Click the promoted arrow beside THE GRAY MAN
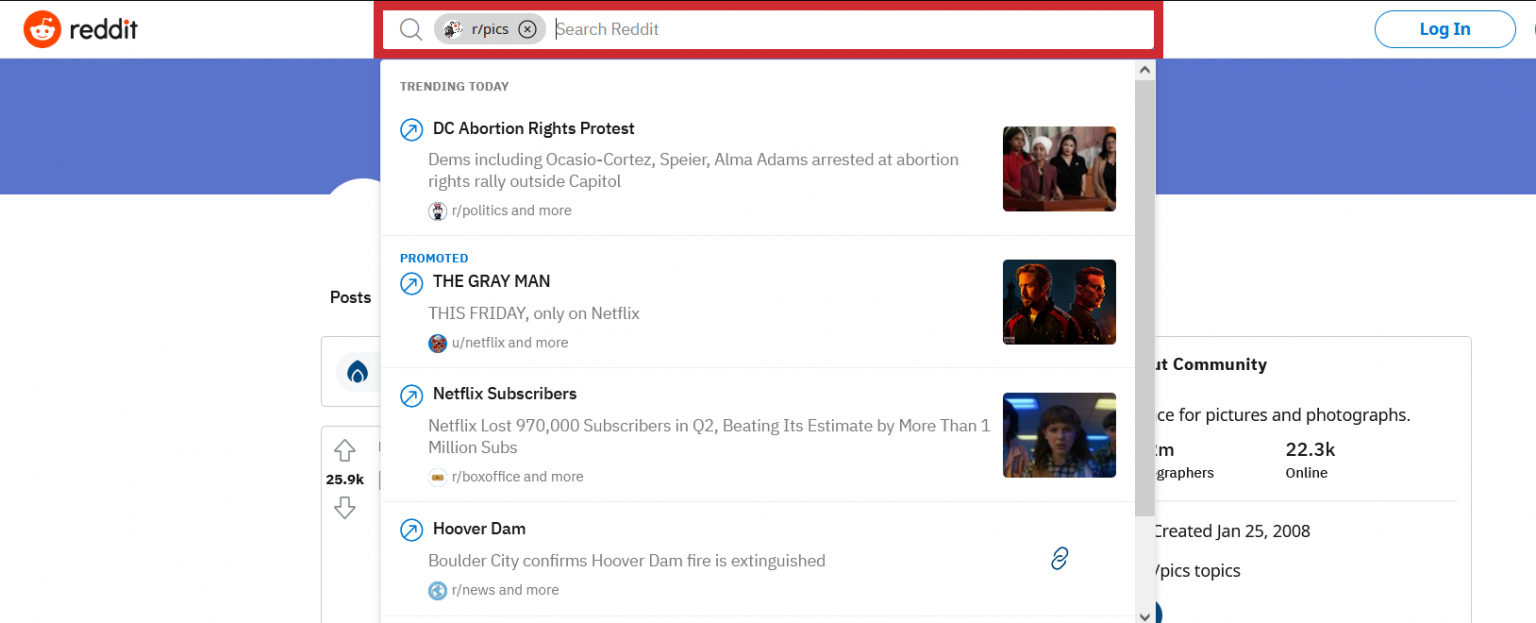Viewport: 1536px width, 623px height. pyautogui.click(x=411, y=283)
